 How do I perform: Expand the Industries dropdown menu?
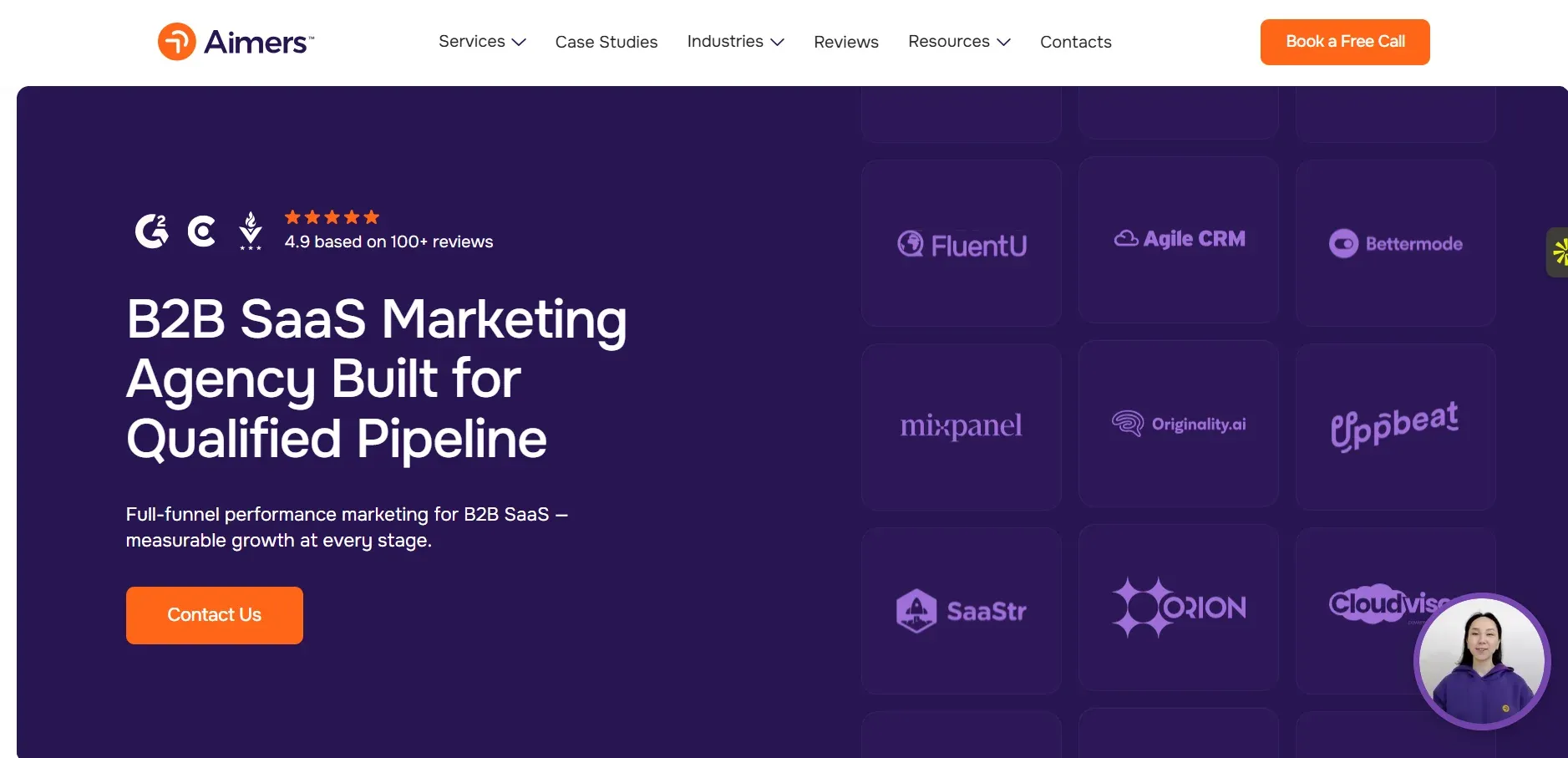pyautogui.click(x=735, y=42)
